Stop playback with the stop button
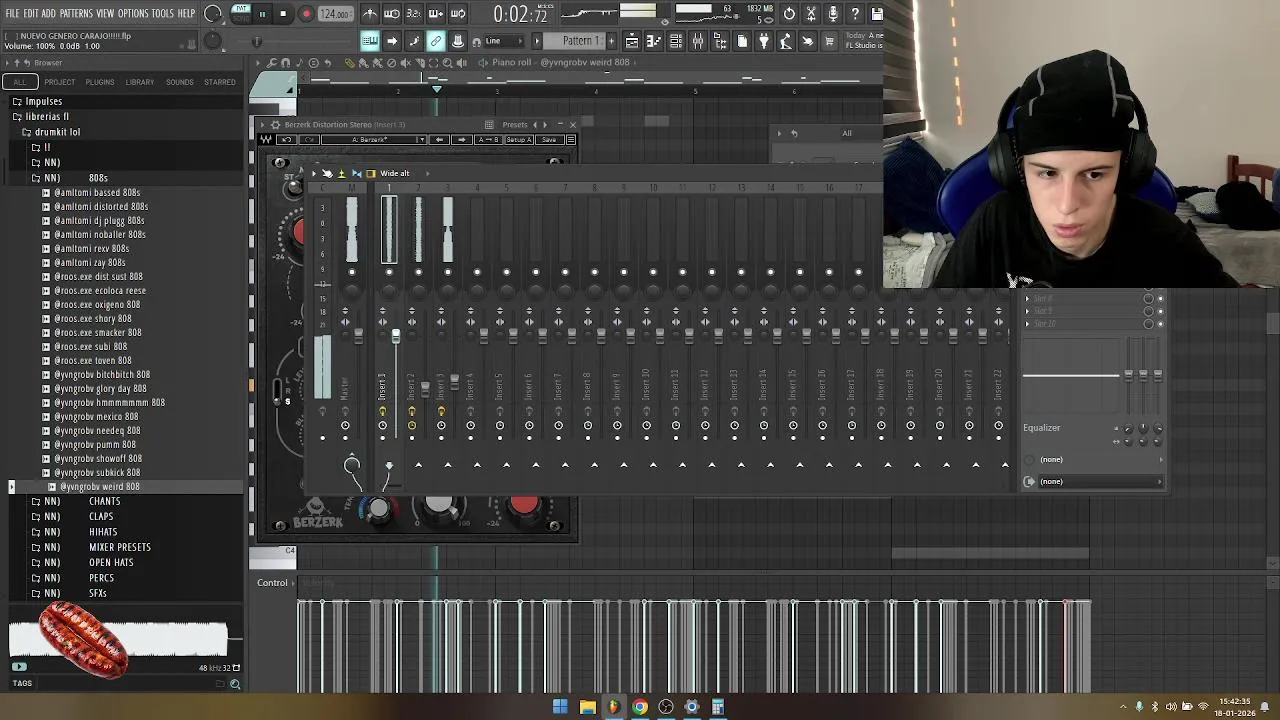 point(283,14)
